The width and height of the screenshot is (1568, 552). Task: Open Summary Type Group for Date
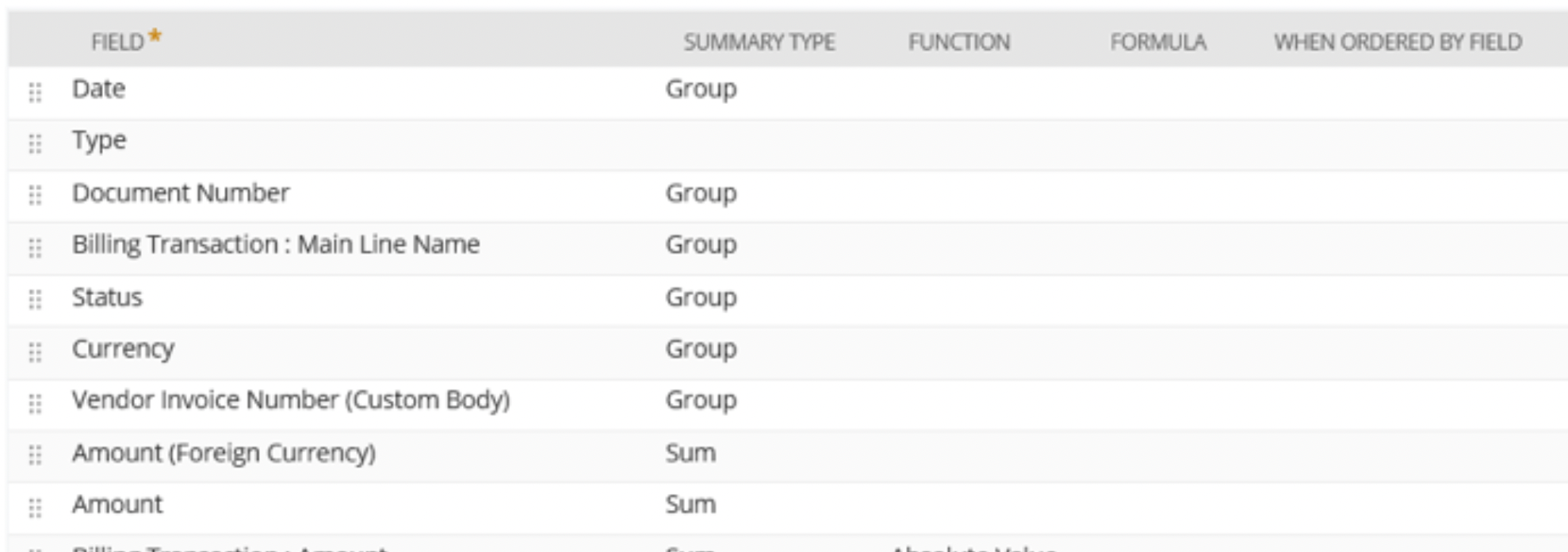(x=701, y=89)
